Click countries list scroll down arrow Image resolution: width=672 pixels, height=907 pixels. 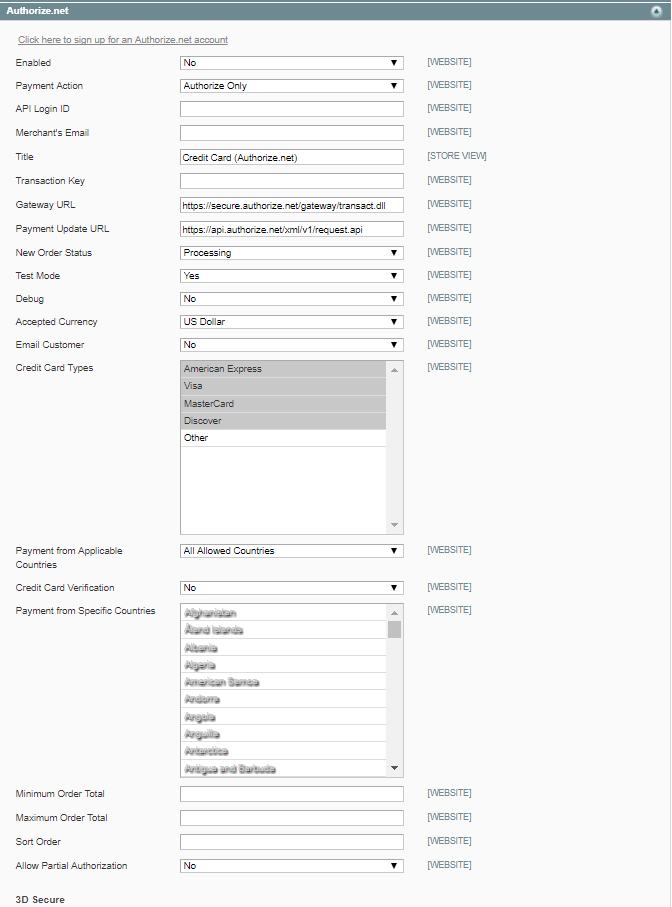[x=394, y=768]
